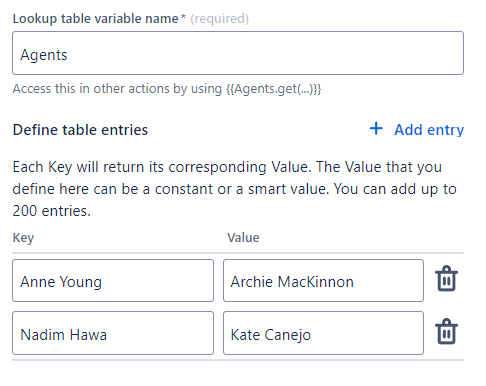Click the 200 entries limit text
This screenshot has width=486, height=386.
51,211
